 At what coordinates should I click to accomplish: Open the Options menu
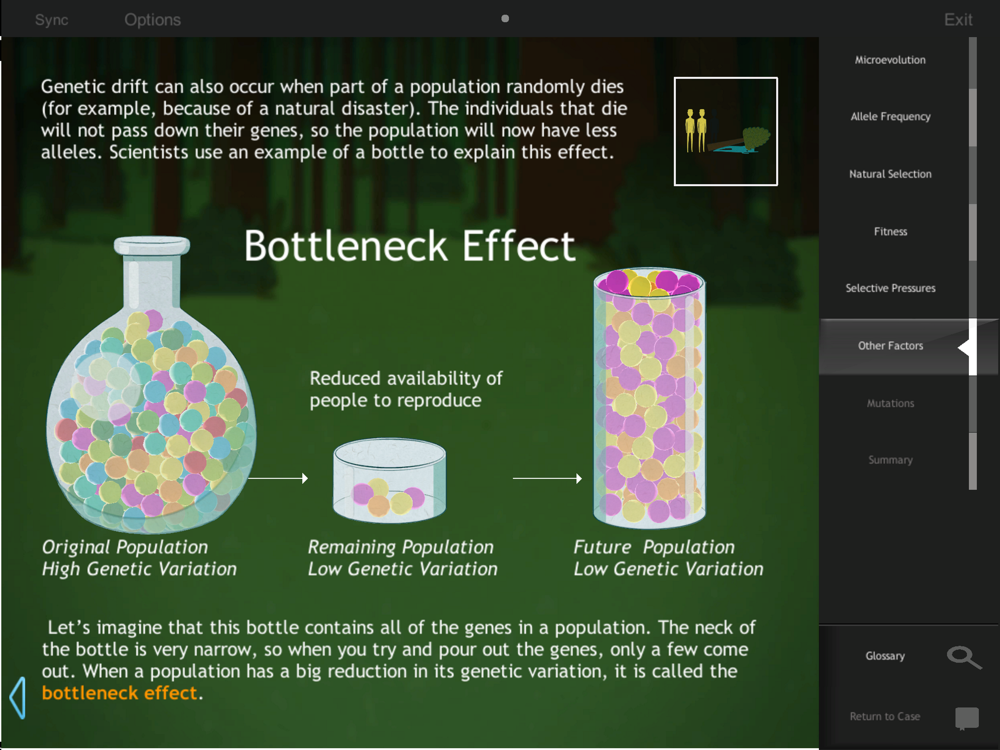pyautogui.click(x=152, y=20)
